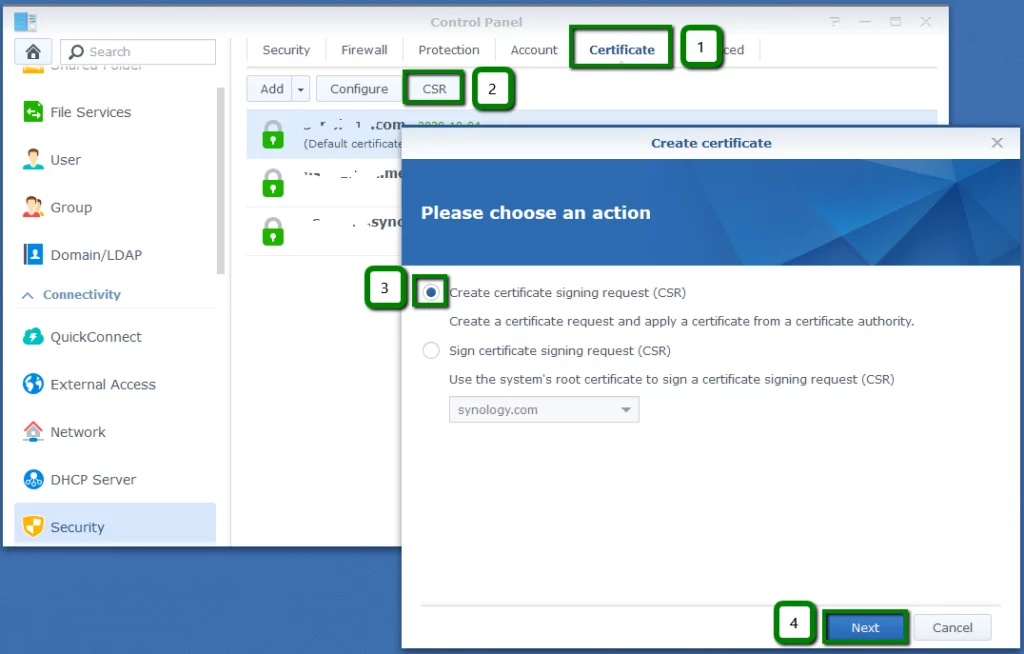
Task: Open the Add button dropdown arrow
Action: click(301, 89)
